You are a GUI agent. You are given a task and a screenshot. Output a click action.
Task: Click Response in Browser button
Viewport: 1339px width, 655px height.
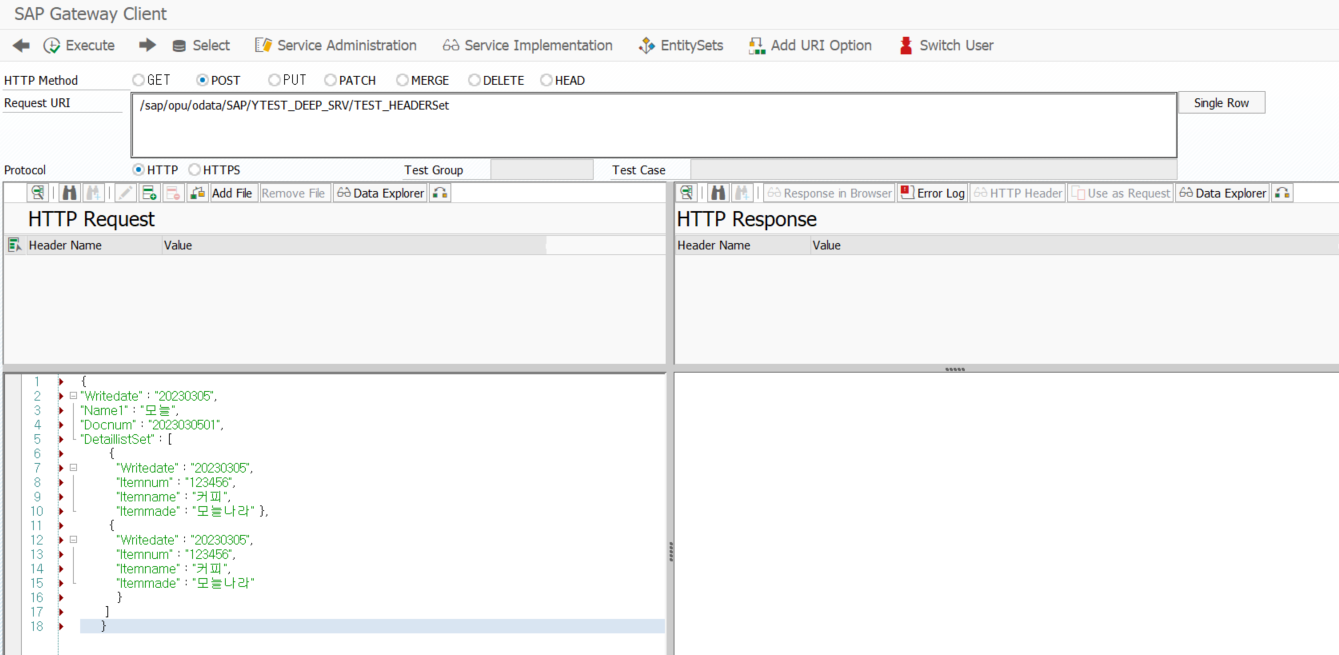click(x=829, y=193)
